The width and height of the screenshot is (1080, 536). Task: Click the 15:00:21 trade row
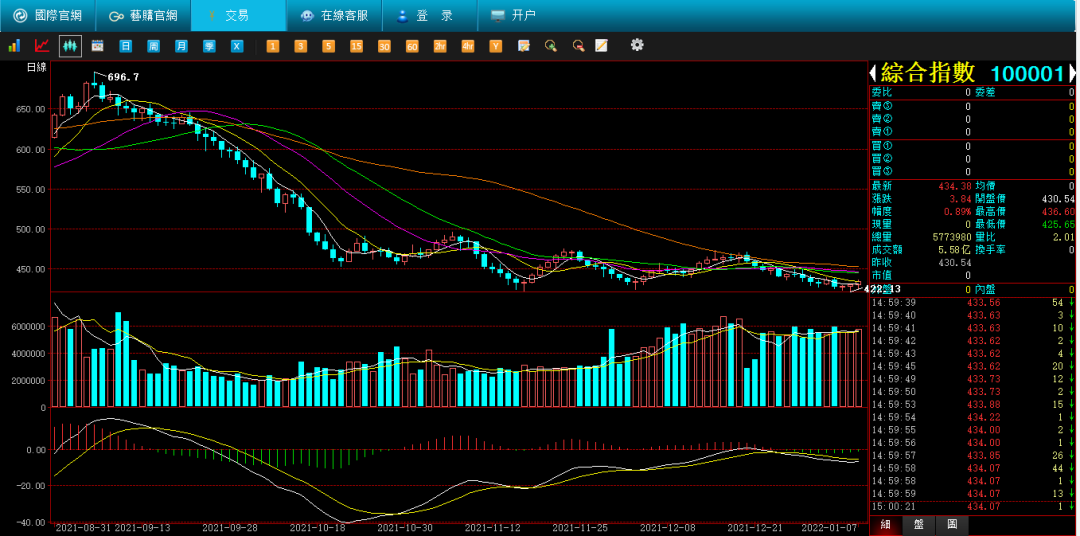click(x=972, y=506)
